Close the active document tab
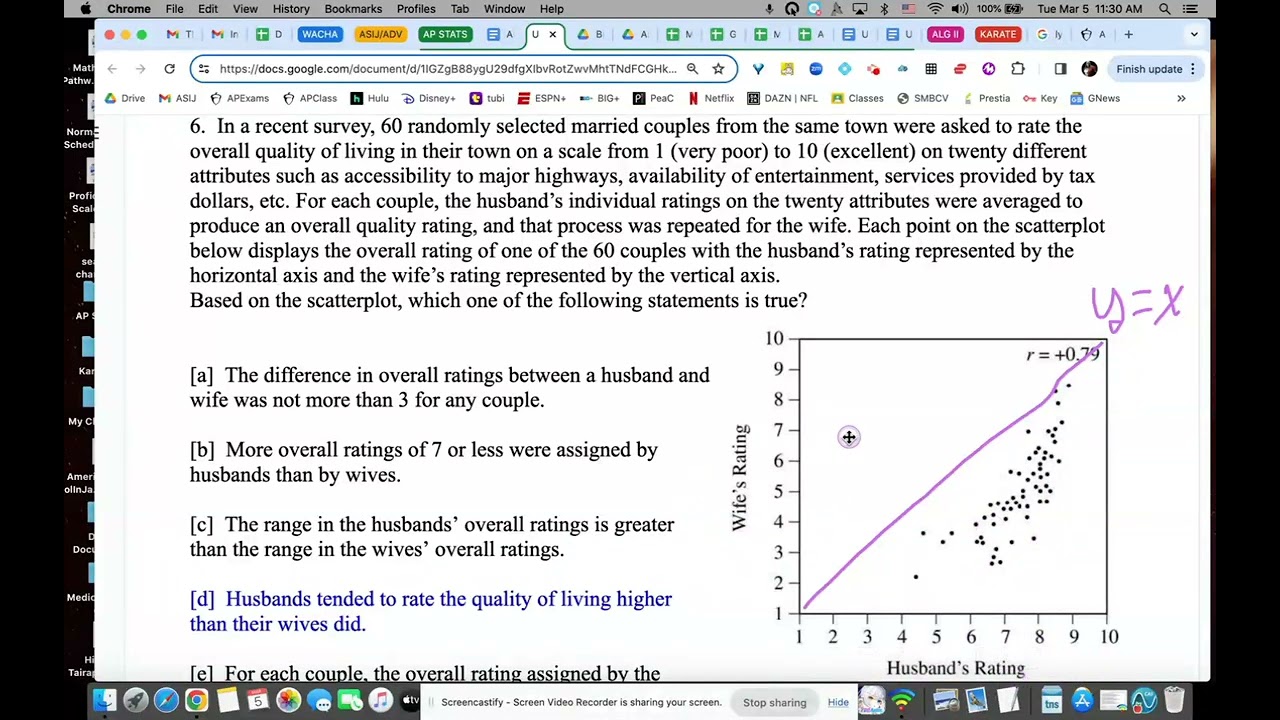 552,34
